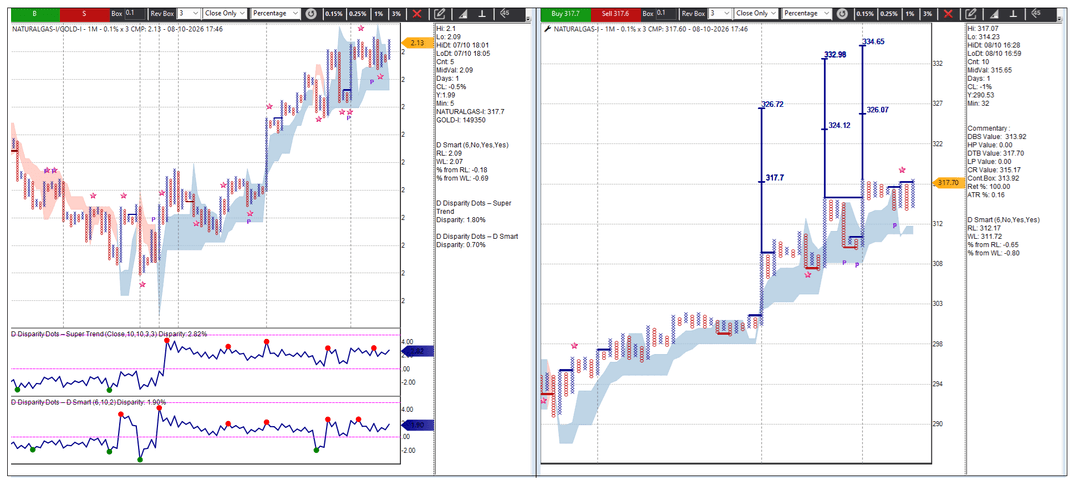
Task: Click 45-degree trendline icon in NATURALGAS-I toolbar
Action: tap(1037, 13)
